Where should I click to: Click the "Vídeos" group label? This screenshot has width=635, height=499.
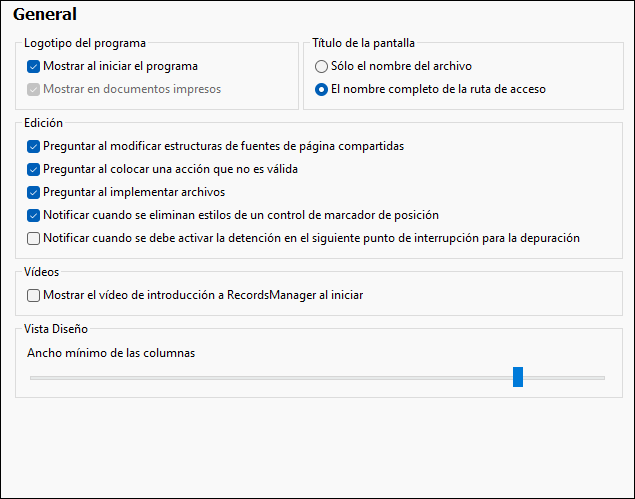point(43,272)
